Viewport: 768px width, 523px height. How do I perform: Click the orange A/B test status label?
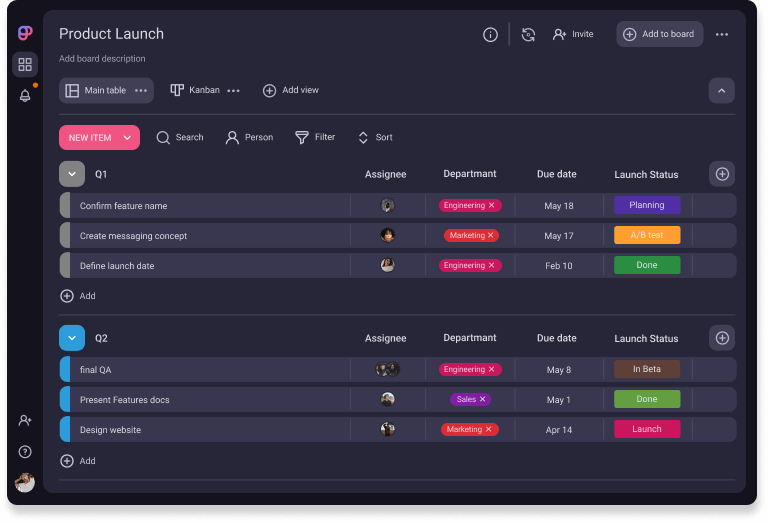pos(647,235)
